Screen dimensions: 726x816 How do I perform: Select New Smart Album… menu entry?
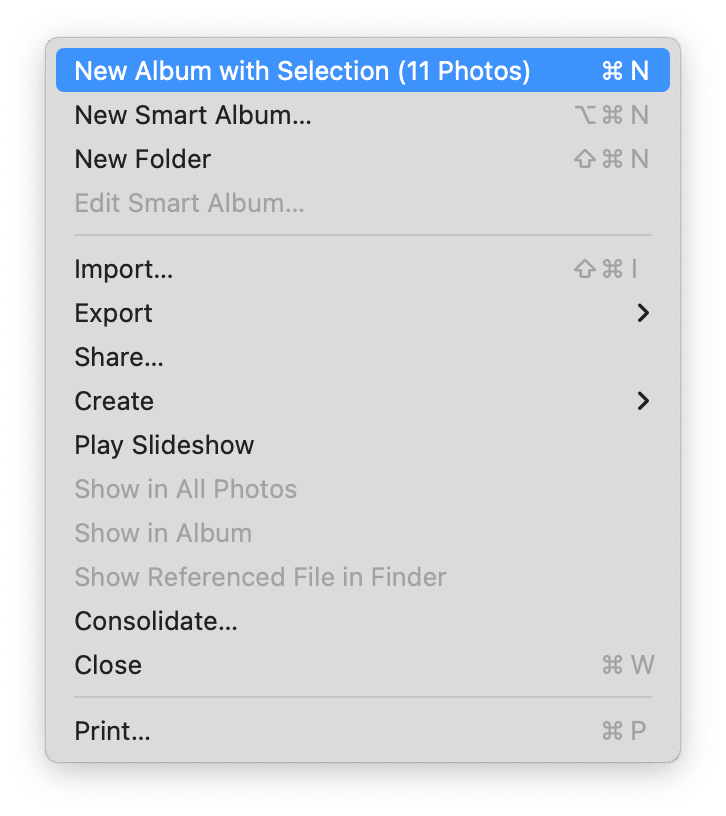point(193,115)
